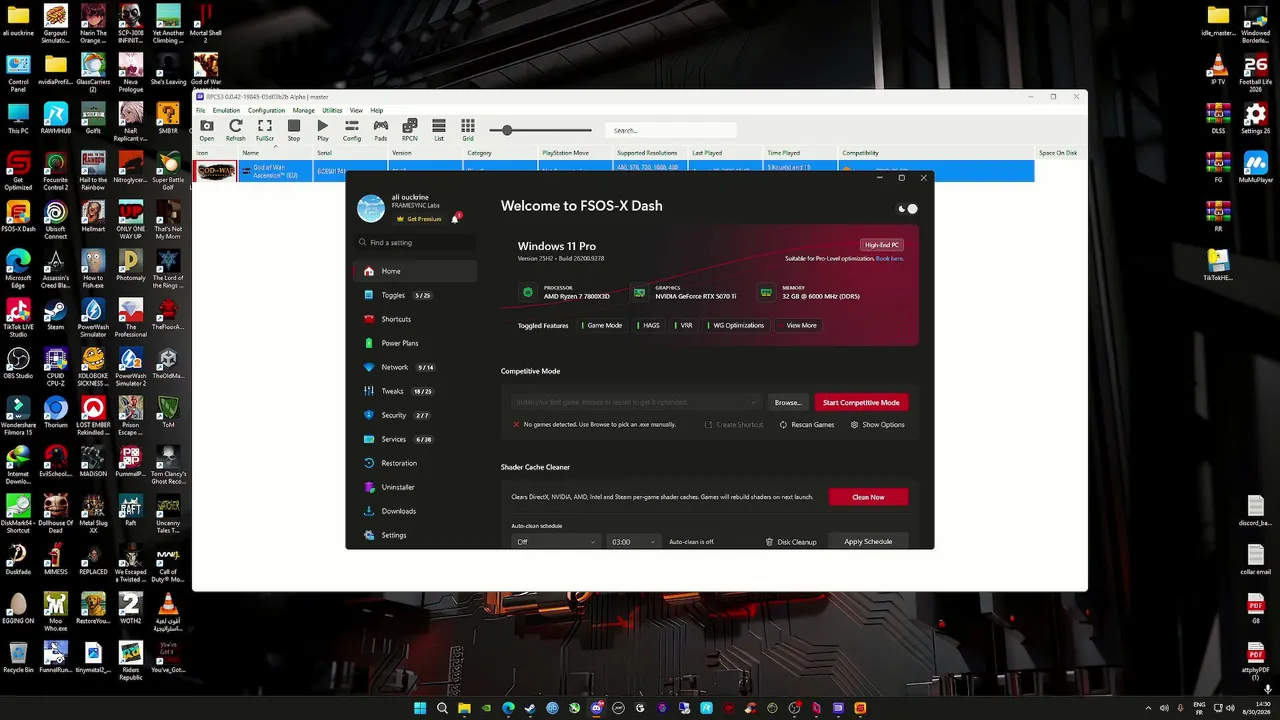
Task: Open the RPCS3 Pads settings
Action: coord(381,130)
